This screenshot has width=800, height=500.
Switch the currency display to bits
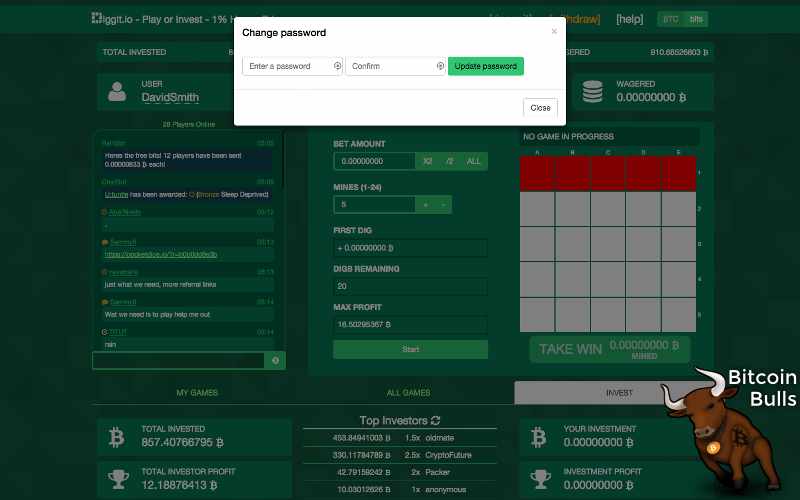(x=696, y=19)
